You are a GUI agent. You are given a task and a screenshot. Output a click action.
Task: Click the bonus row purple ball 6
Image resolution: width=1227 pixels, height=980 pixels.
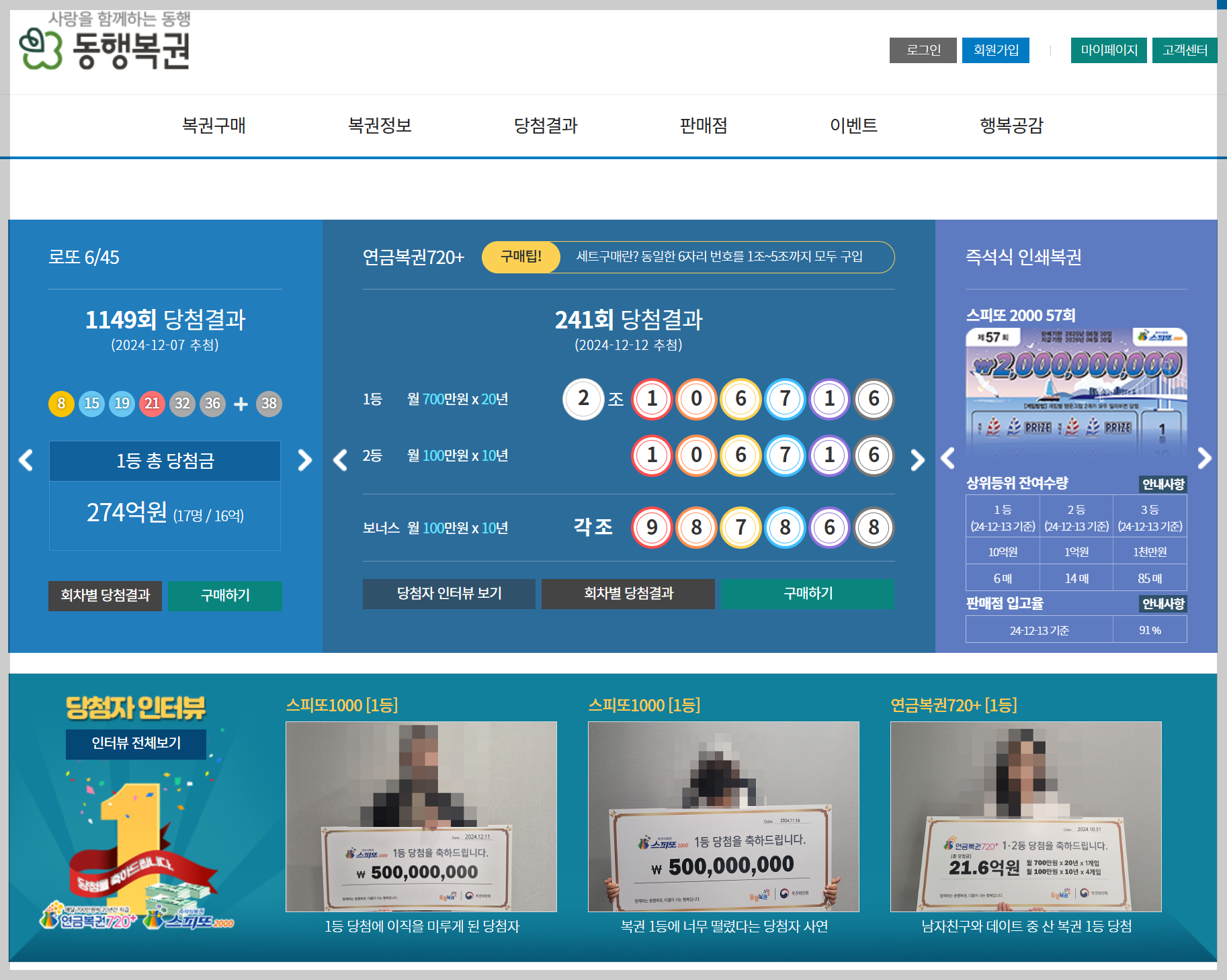click(829, 527)
